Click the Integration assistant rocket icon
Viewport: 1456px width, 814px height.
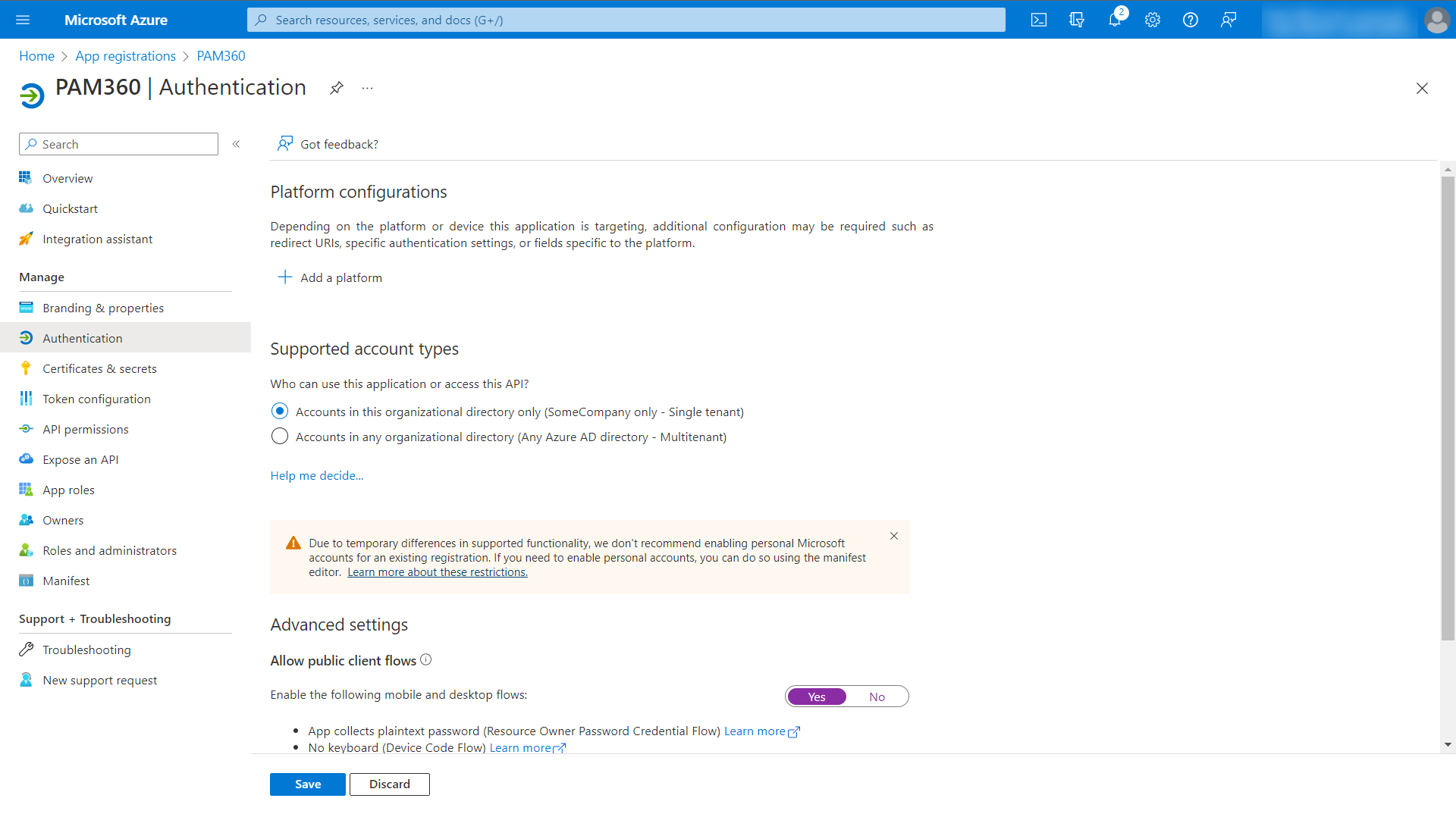tap(26, 238)
